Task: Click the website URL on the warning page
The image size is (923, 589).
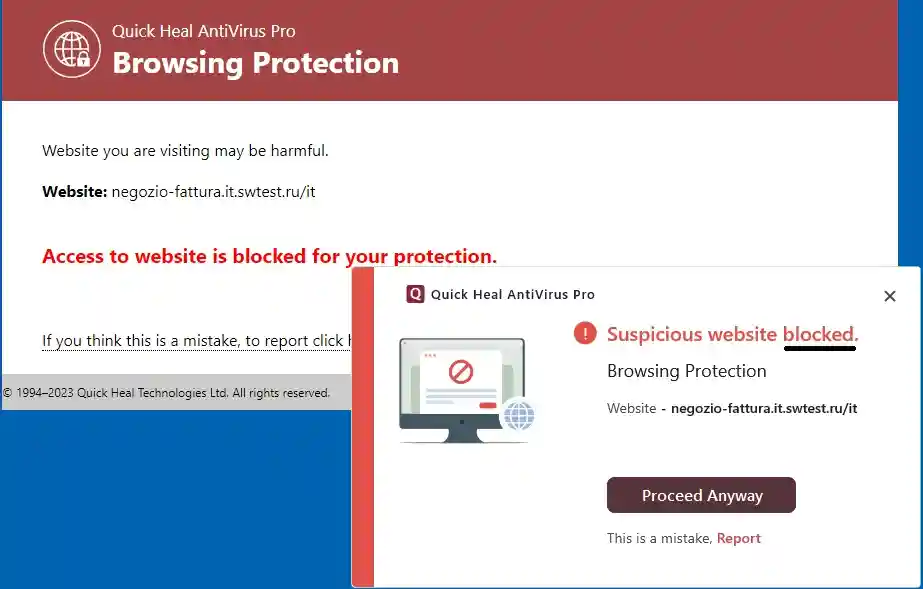Action: [x=213, y=191]
